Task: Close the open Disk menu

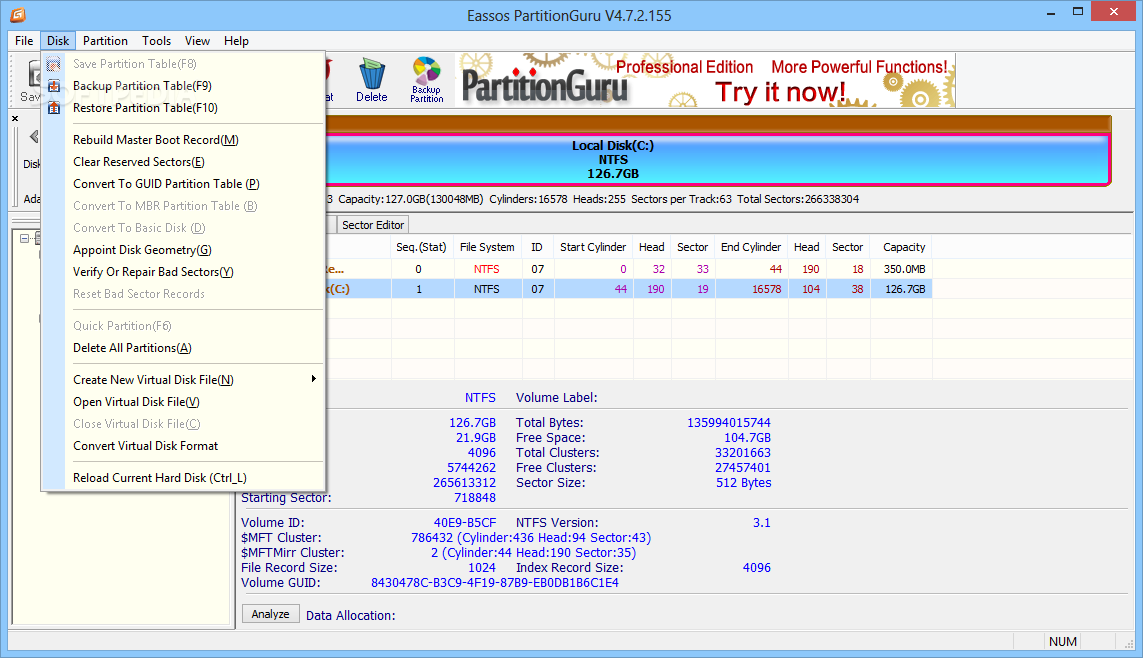Action: (58, 41)
